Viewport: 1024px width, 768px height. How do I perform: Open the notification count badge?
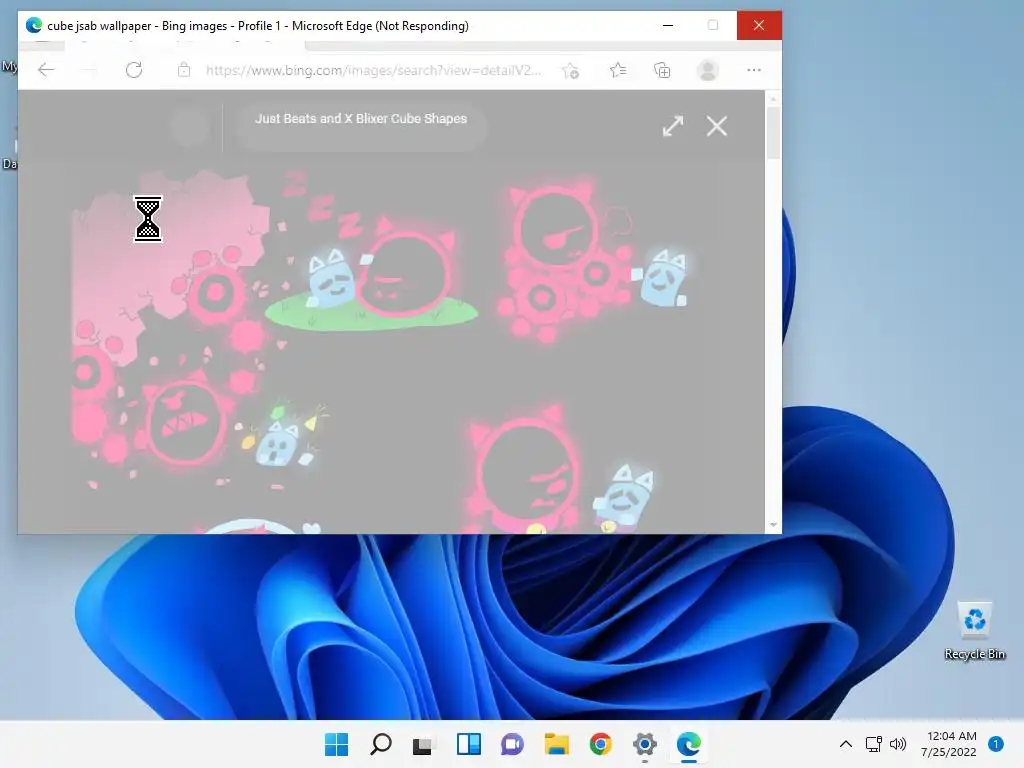996,744
